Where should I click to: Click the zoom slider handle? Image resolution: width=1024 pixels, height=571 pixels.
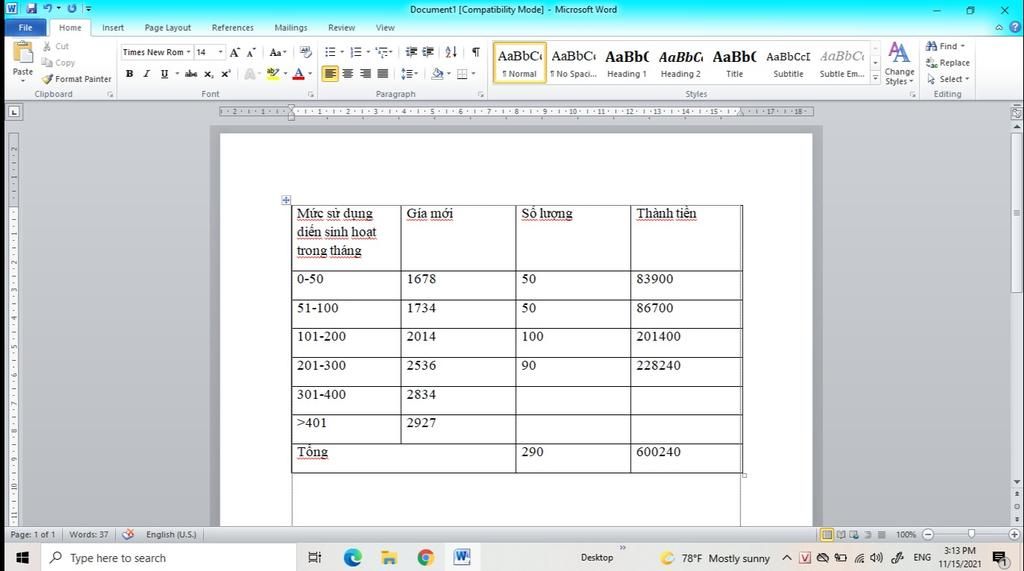[971, 534]
